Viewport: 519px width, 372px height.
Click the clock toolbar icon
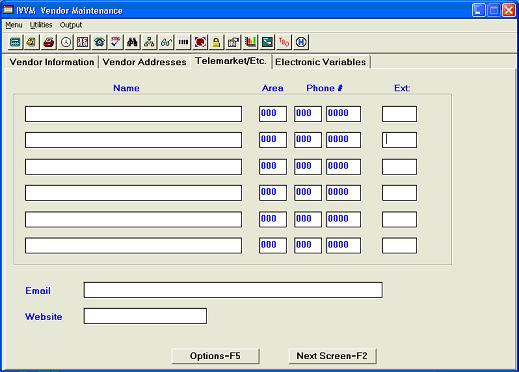[66, 42]
